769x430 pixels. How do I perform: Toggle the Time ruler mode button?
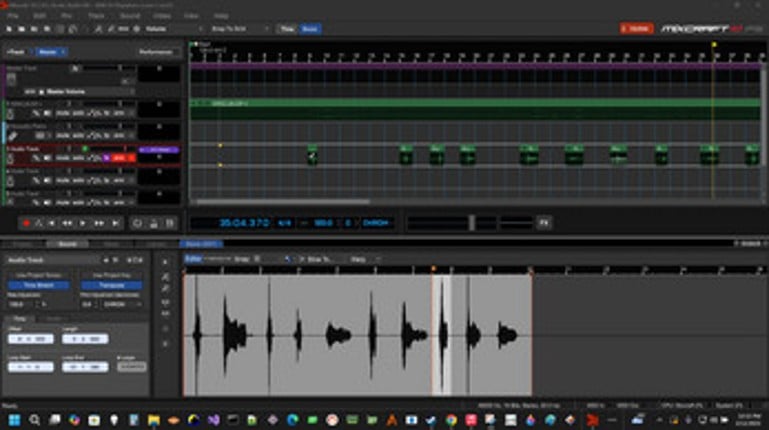point(286,29)
